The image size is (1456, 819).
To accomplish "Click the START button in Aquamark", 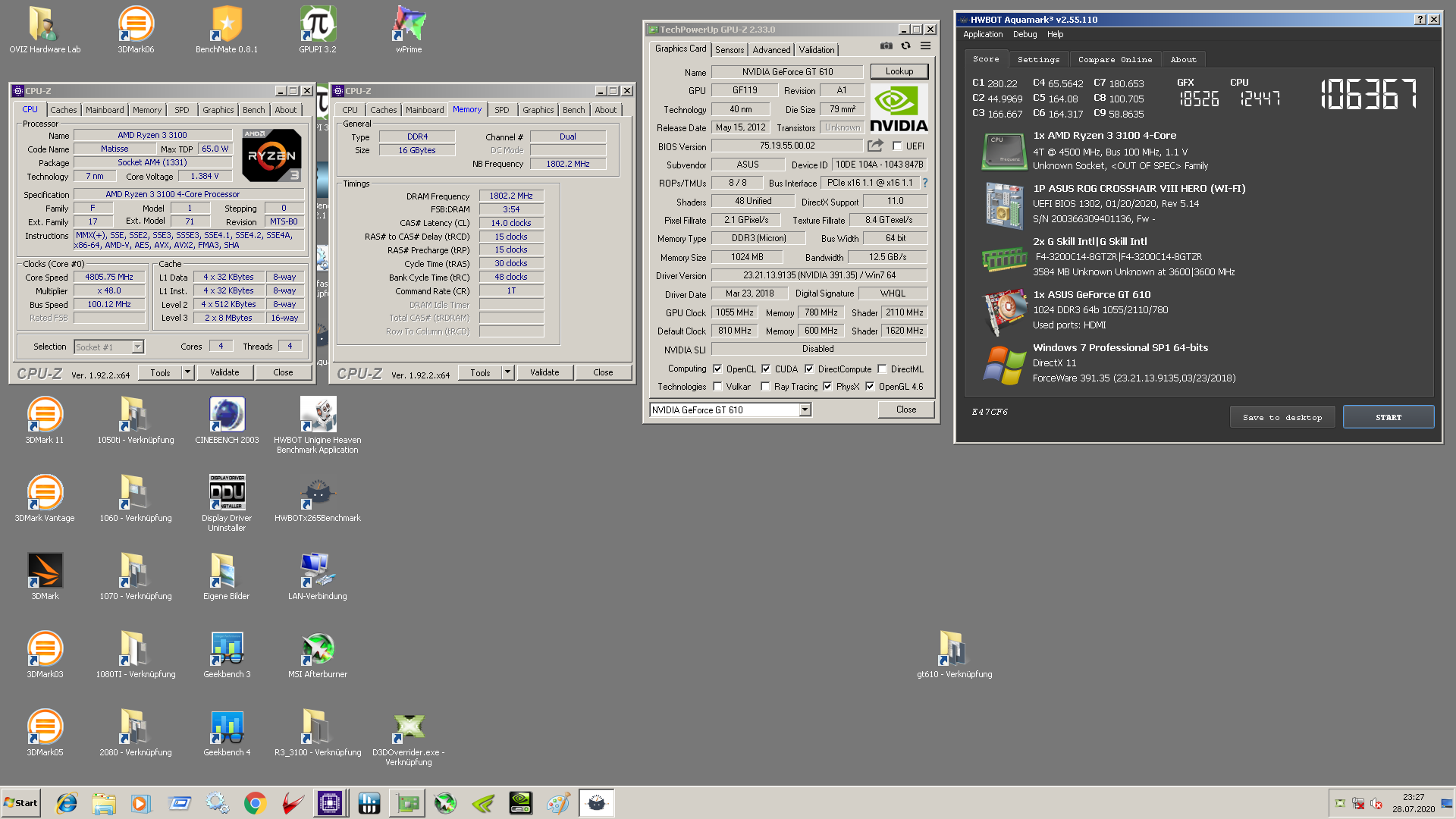I will click(1388, 417).
